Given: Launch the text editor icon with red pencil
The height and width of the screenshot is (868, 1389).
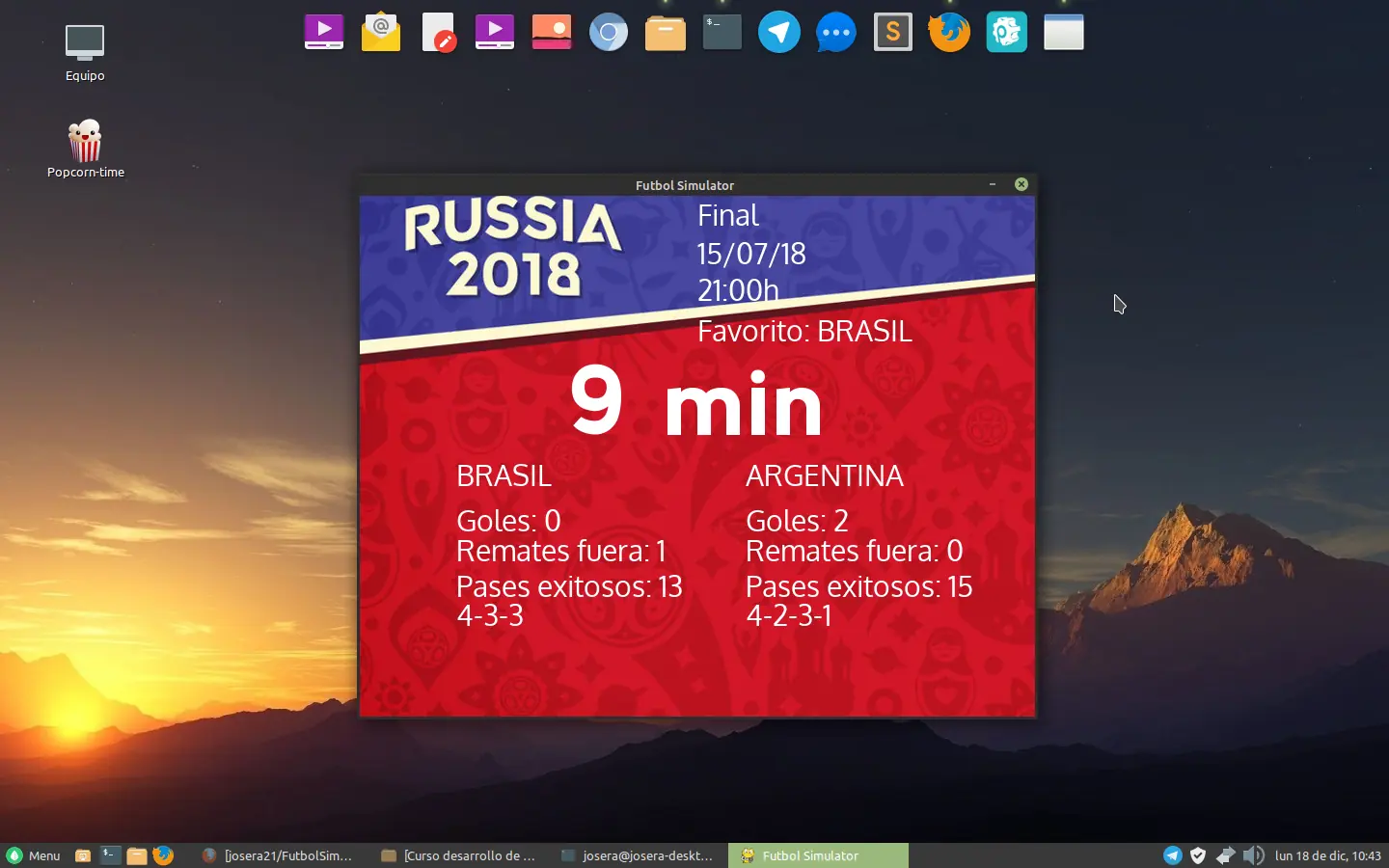Looking at the screenshot, I should 438,33.
